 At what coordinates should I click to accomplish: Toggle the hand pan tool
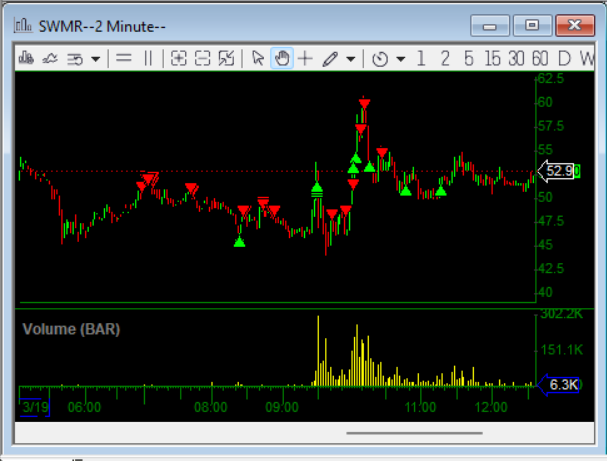pyautogui.click(x=282, y=58)
